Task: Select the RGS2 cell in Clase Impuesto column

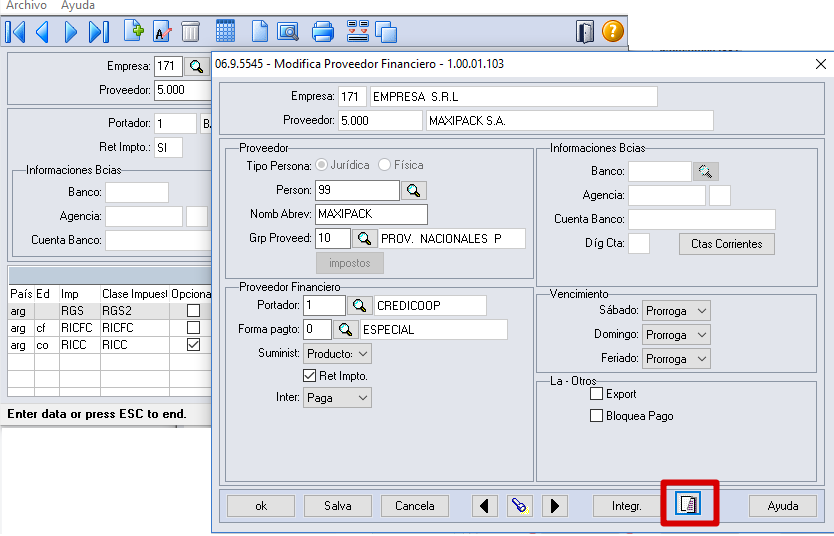Action: pyautogui.click(x=135, y=311)
